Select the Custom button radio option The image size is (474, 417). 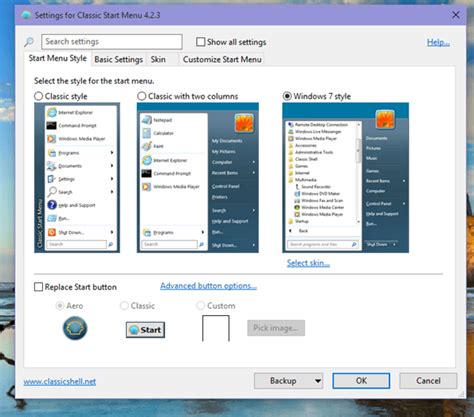pyautogui.click(x=200, y=306)
